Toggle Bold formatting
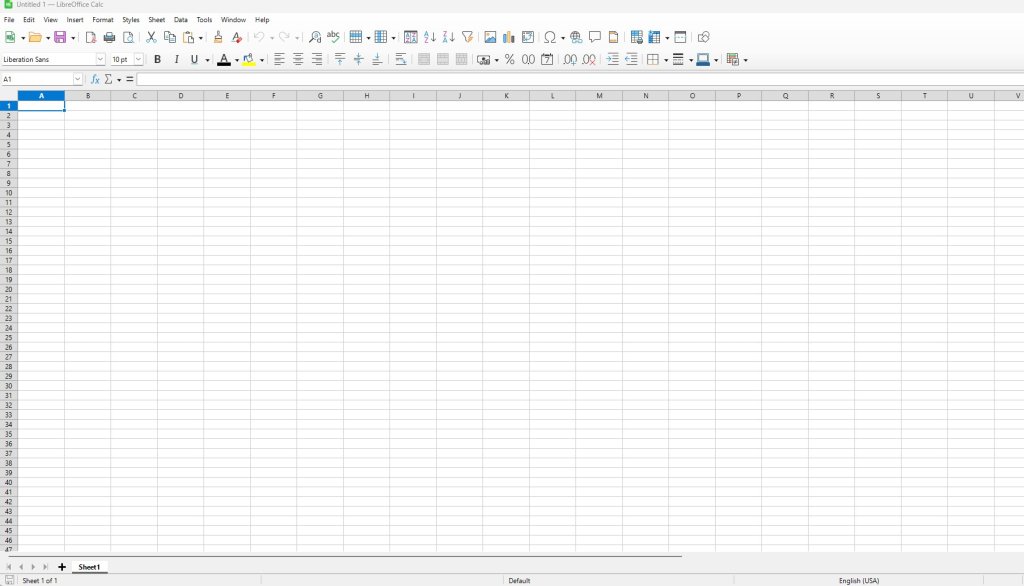The image size is (1024, 586). (x=157, y=59)
